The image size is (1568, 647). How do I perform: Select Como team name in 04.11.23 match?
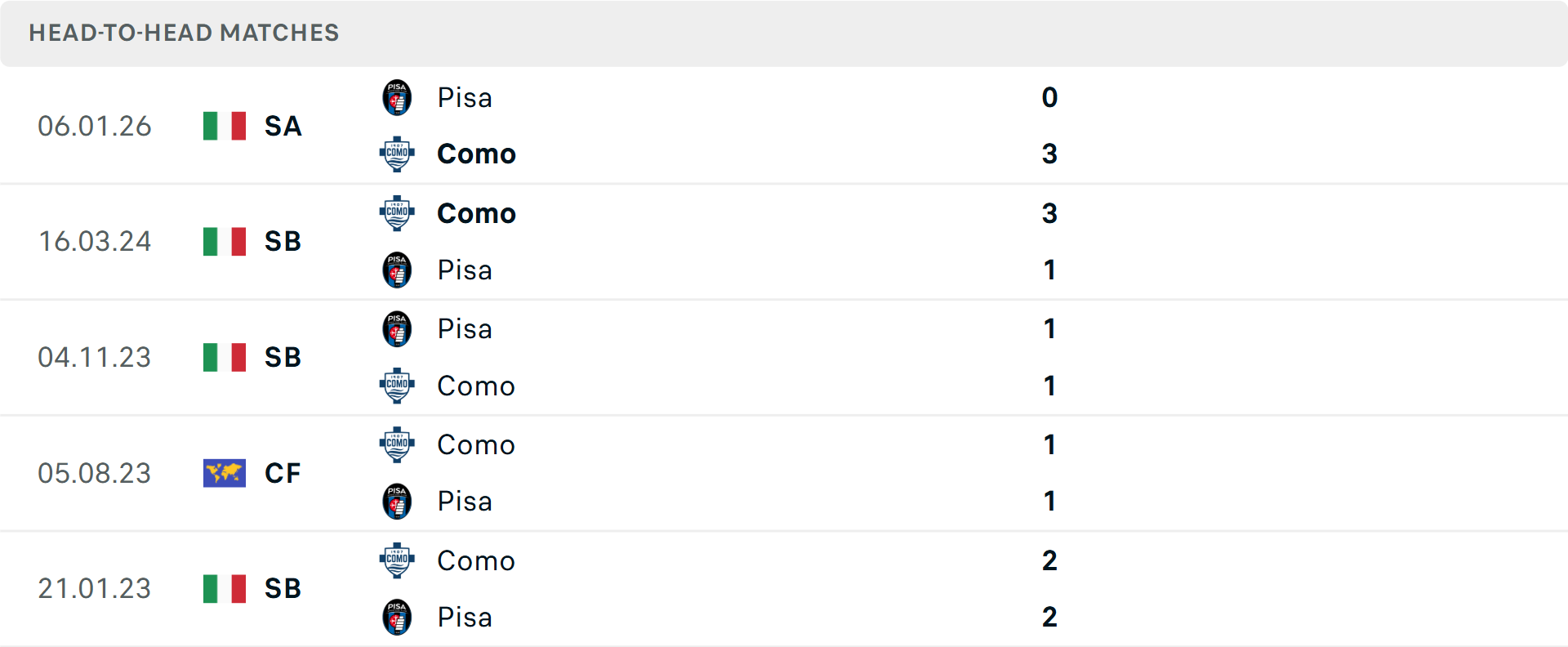pos(476,386)
